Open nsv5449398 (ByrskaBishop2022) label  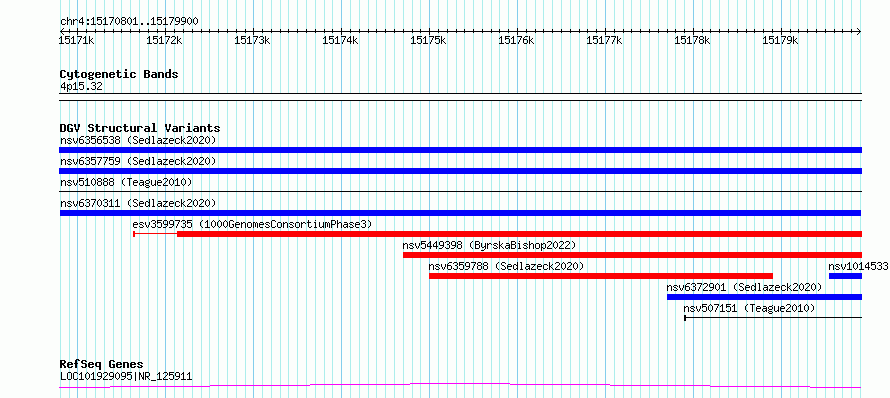489,245
